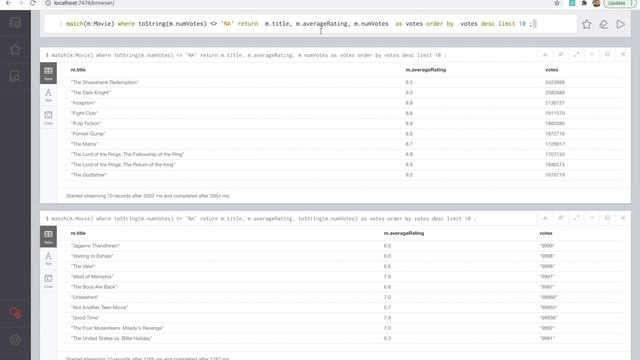Export first result frame via download icon
The height and width of the screenshot is (360, 640).
pyautogui.click(x=545, y=55)
